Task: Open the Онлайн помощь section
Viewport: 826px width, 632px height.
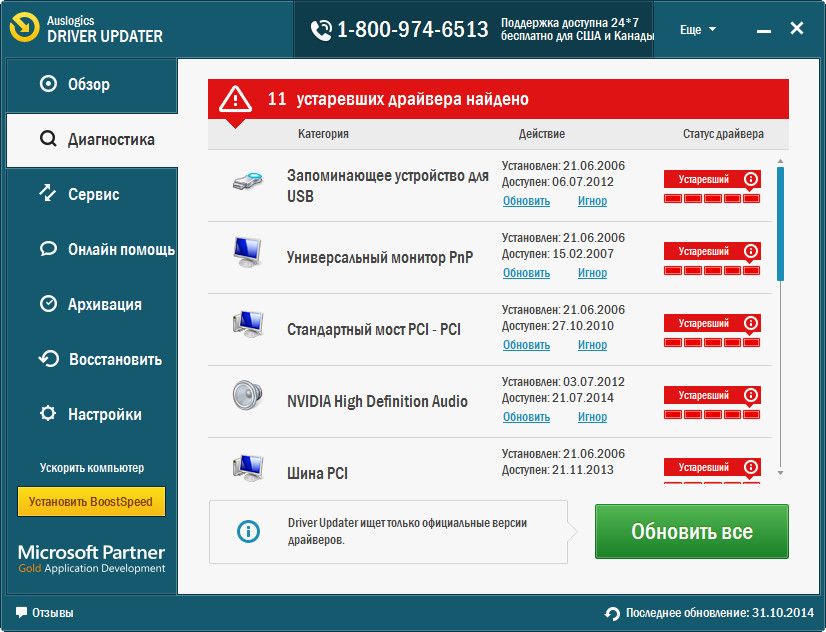Action: click(92, 249)
